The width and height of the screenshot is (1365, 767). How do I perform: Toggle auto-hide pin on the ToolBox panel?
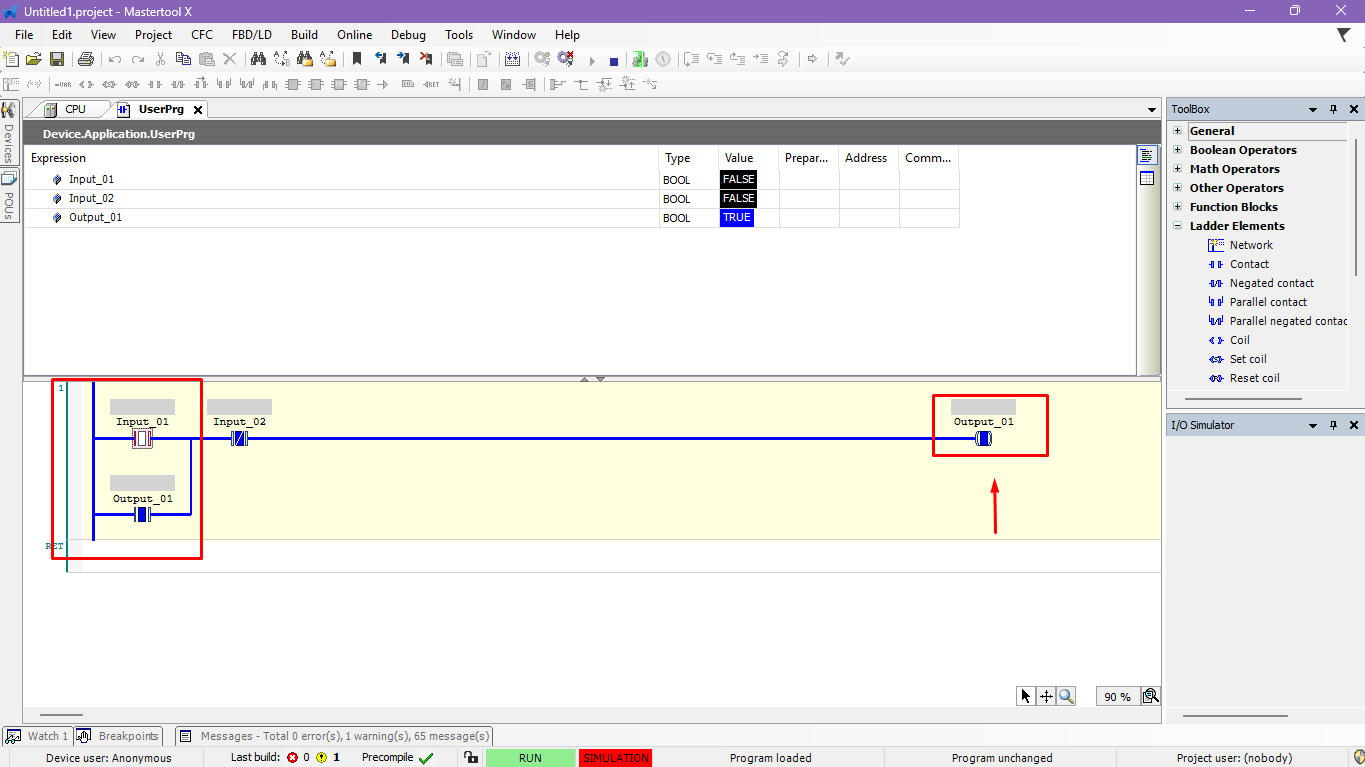[1333, 109]
